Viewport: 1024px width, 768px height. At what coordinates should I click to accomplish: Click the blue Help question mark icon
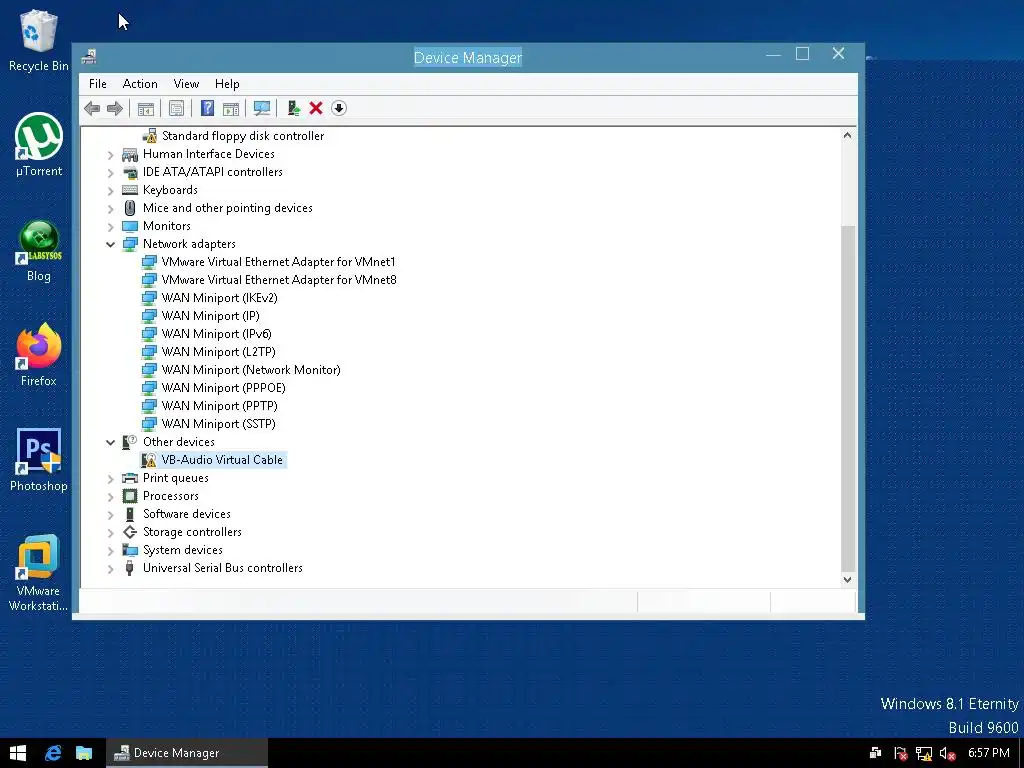coord(207,108)
